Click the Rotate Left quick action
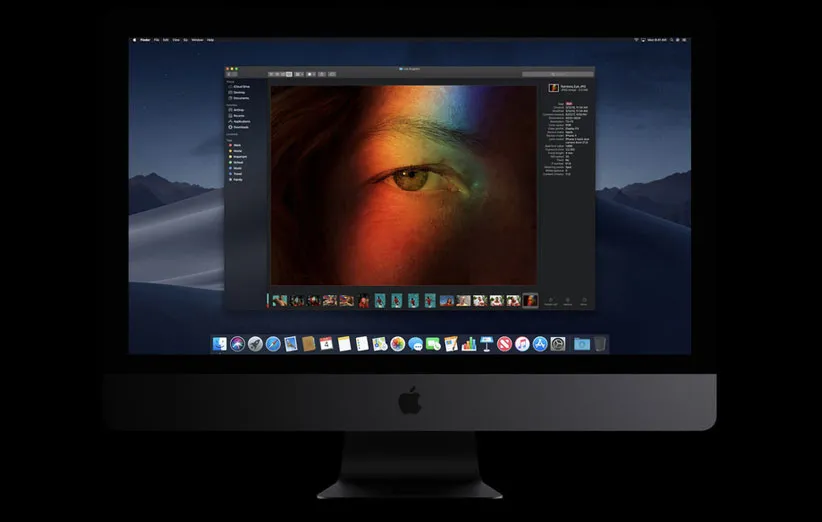Viewport: 822px width, 522px height. tap(550, 301)
